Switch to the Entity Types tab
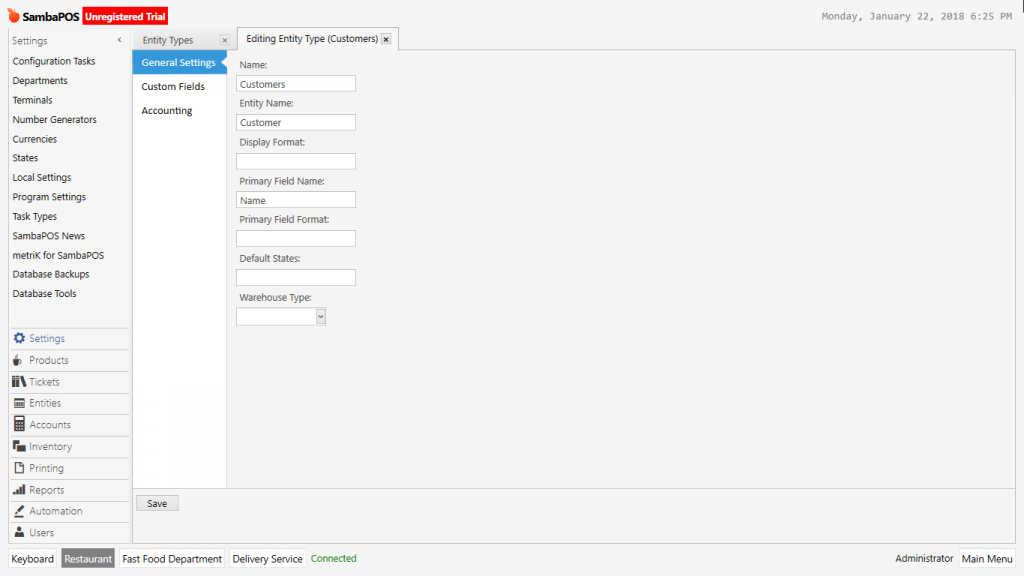The image size is (1024, 576). (x=168, y=40)
